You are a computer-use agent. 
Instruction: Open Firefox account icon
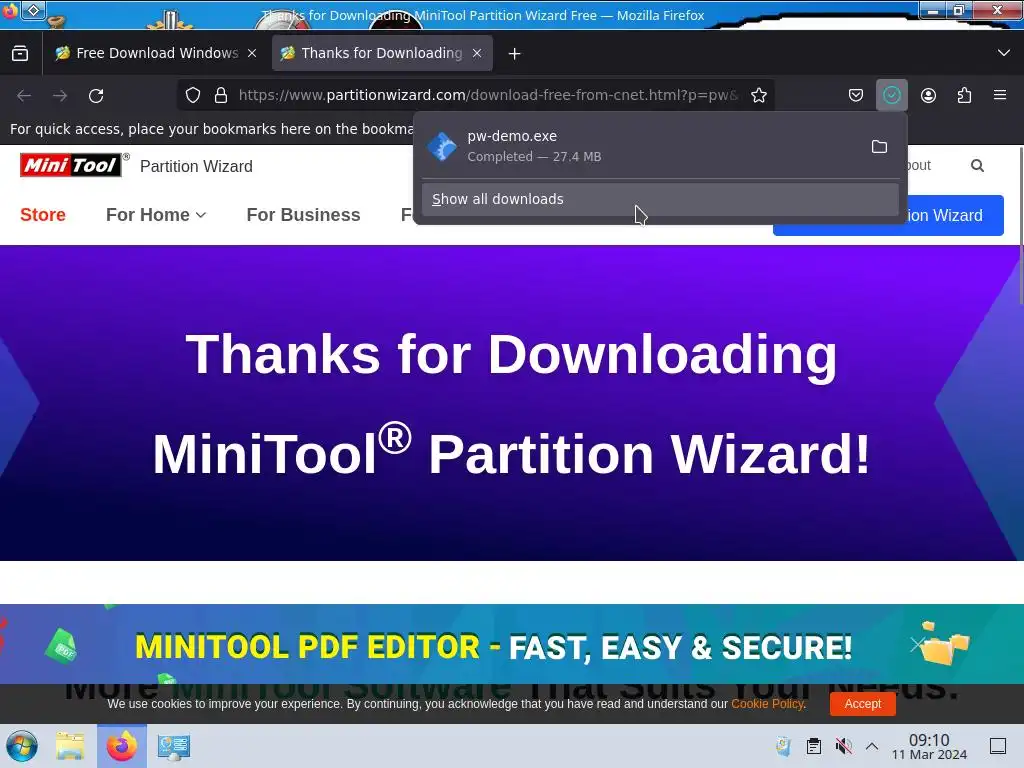[x=928, y=95]
